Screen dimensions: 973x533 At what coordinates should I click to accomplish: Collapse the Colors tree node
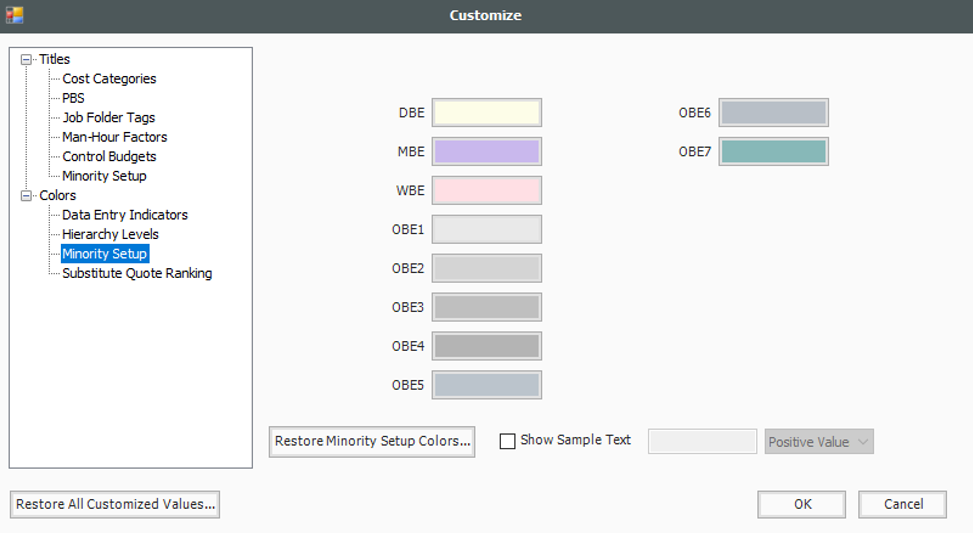click(x=26, y=195)
